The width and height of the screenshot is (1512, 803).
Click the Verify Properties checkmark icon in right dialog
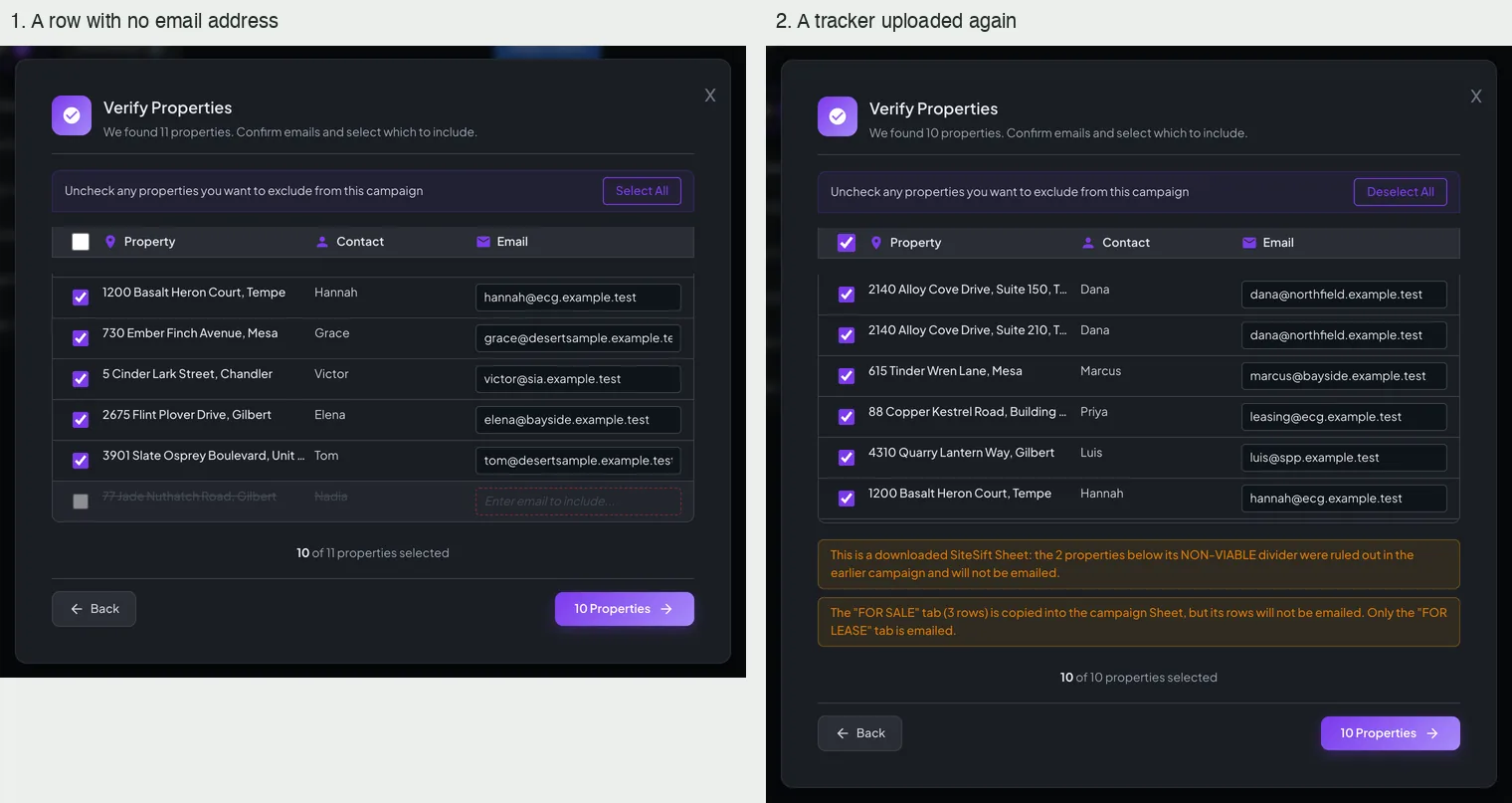[838, 116]
